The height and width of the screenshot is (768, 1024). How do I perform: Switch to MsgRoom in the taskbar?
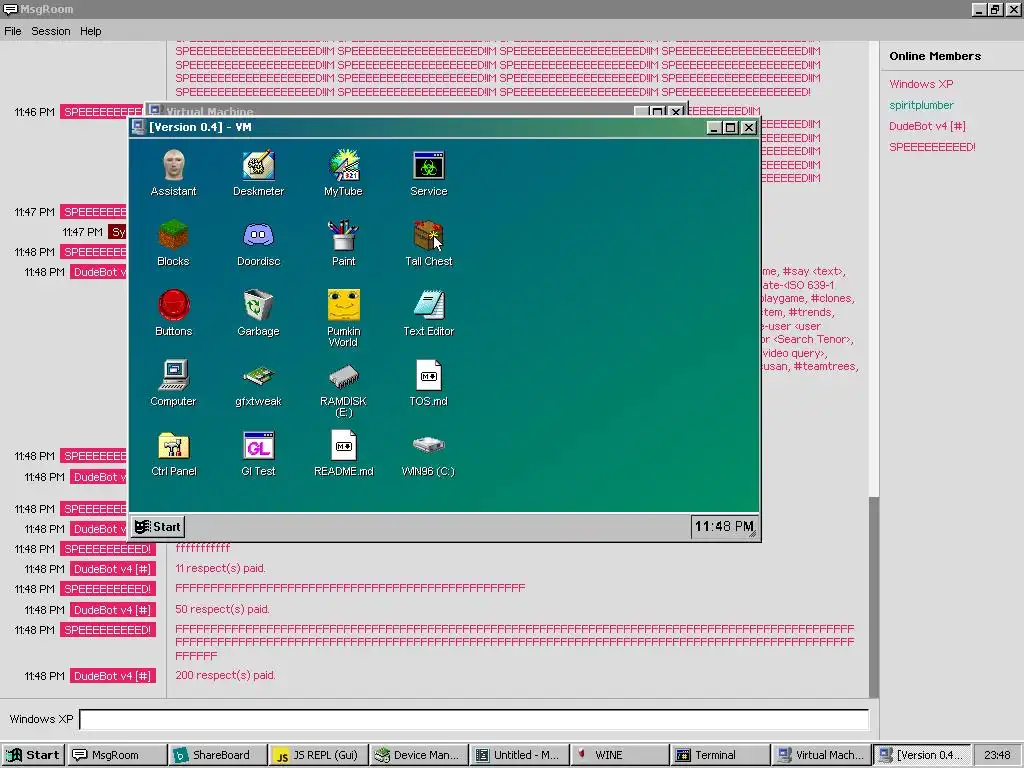(x=117, y=755)
